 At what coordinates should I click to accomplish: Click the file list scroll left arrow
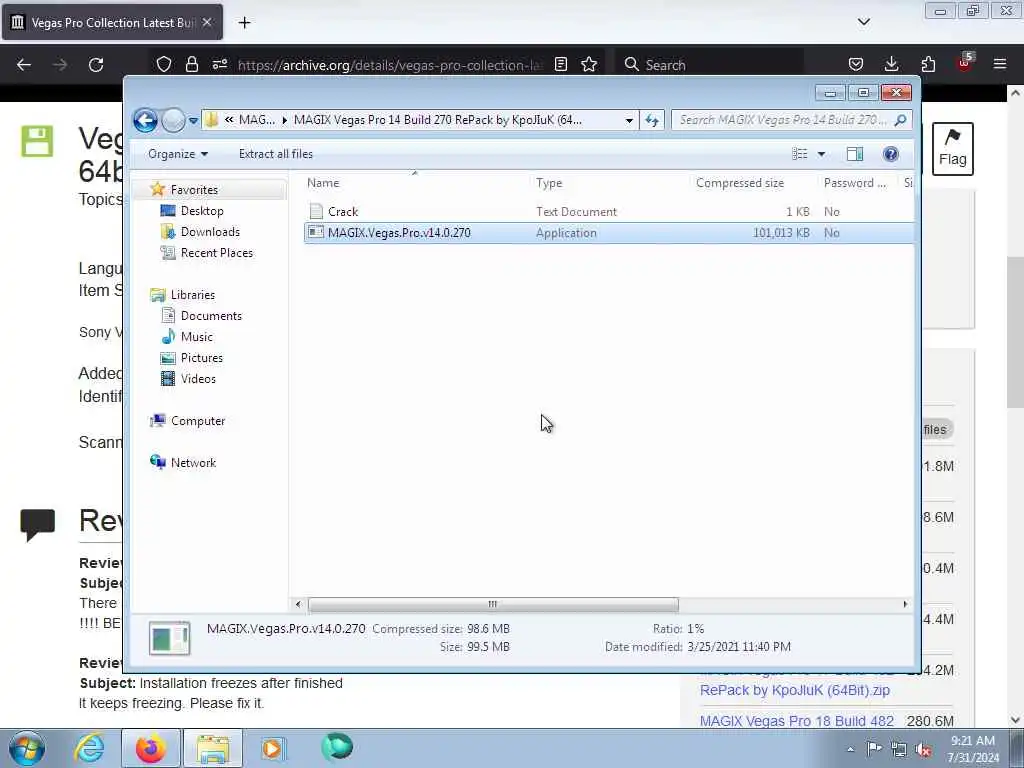(x=298, y=604)
